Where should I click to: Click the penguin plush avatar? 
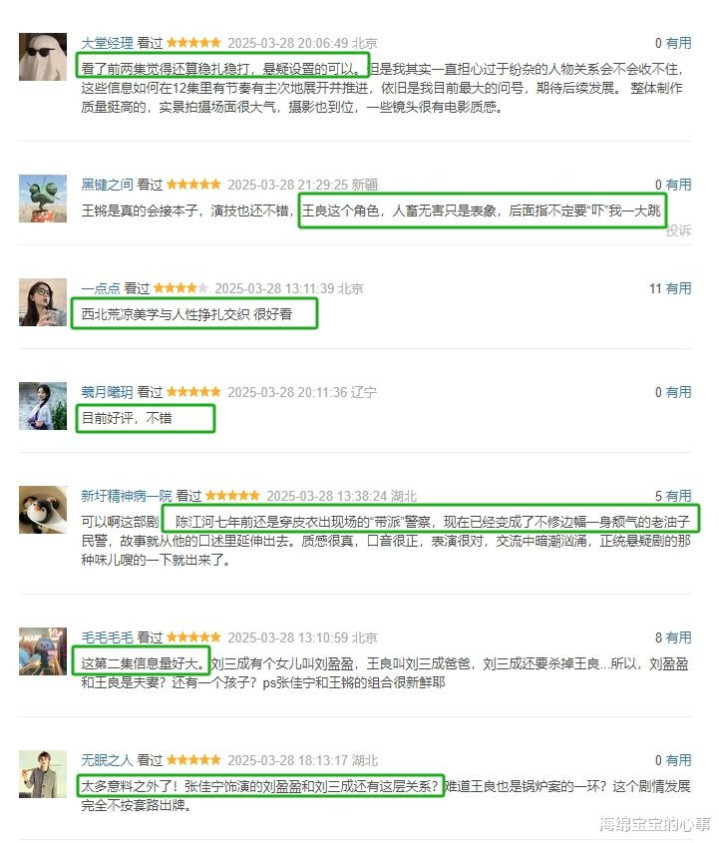pyautogui.click(x=43, y=510)
